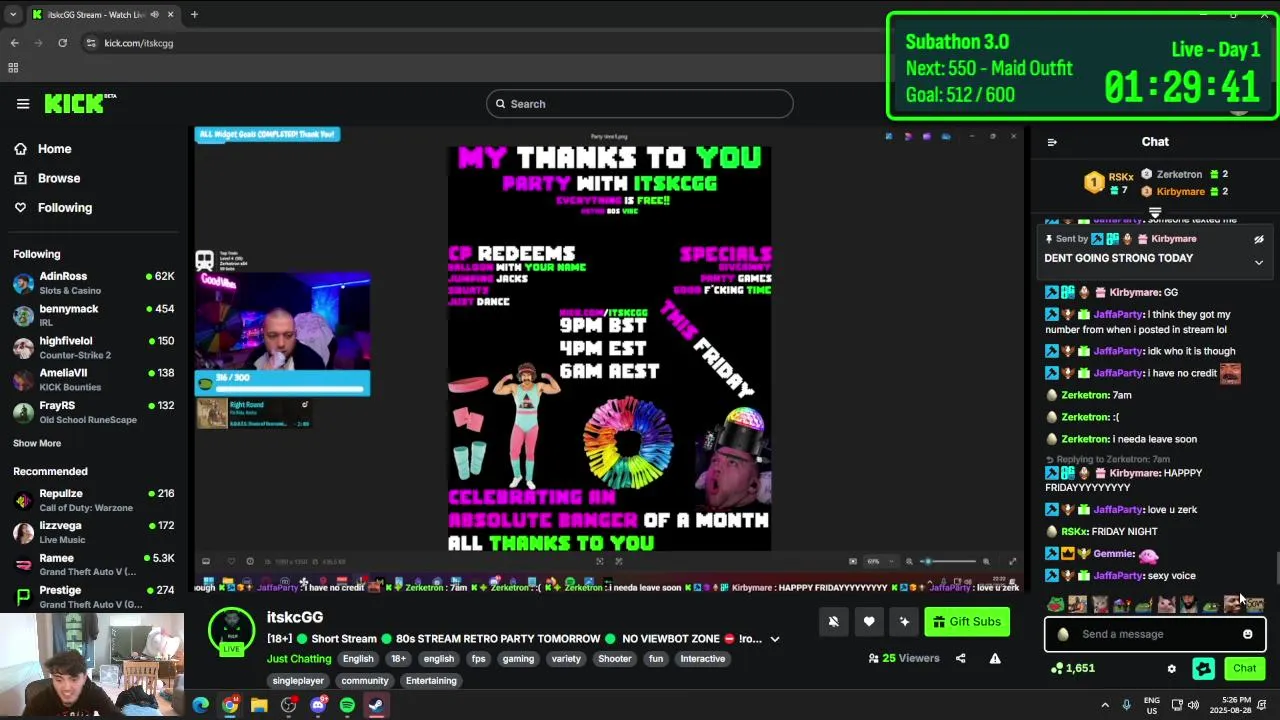Open emote picker in chat box
This screenshot has width=1280, height=720.
click(x=1248, y=634)
